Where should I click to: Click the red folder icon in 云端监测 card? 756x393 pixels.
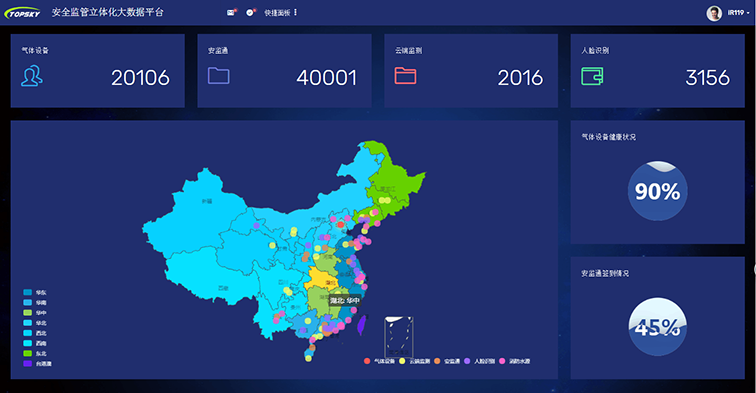[405, 76]
